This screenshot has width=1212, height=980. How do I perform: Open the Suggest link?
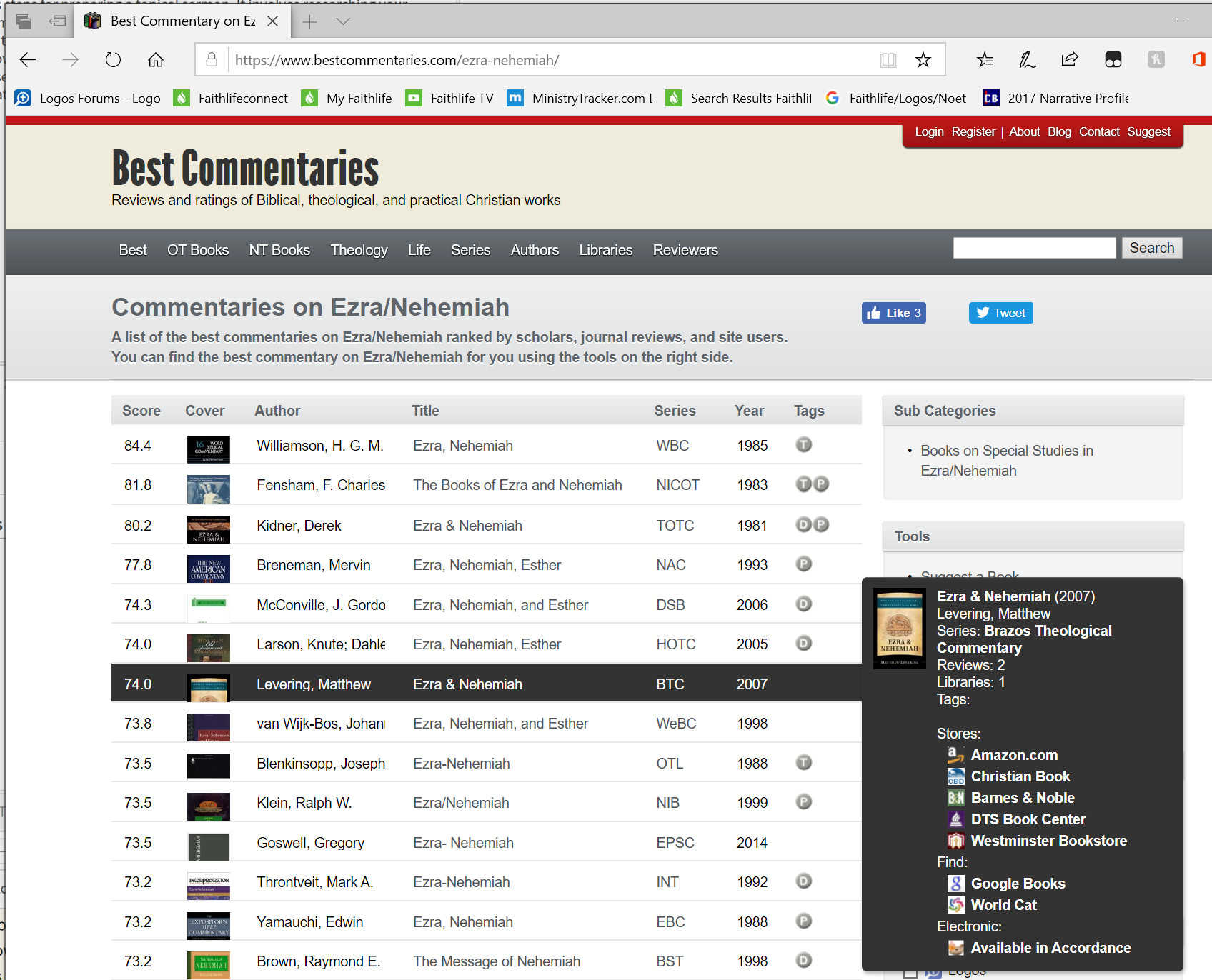1148,131
